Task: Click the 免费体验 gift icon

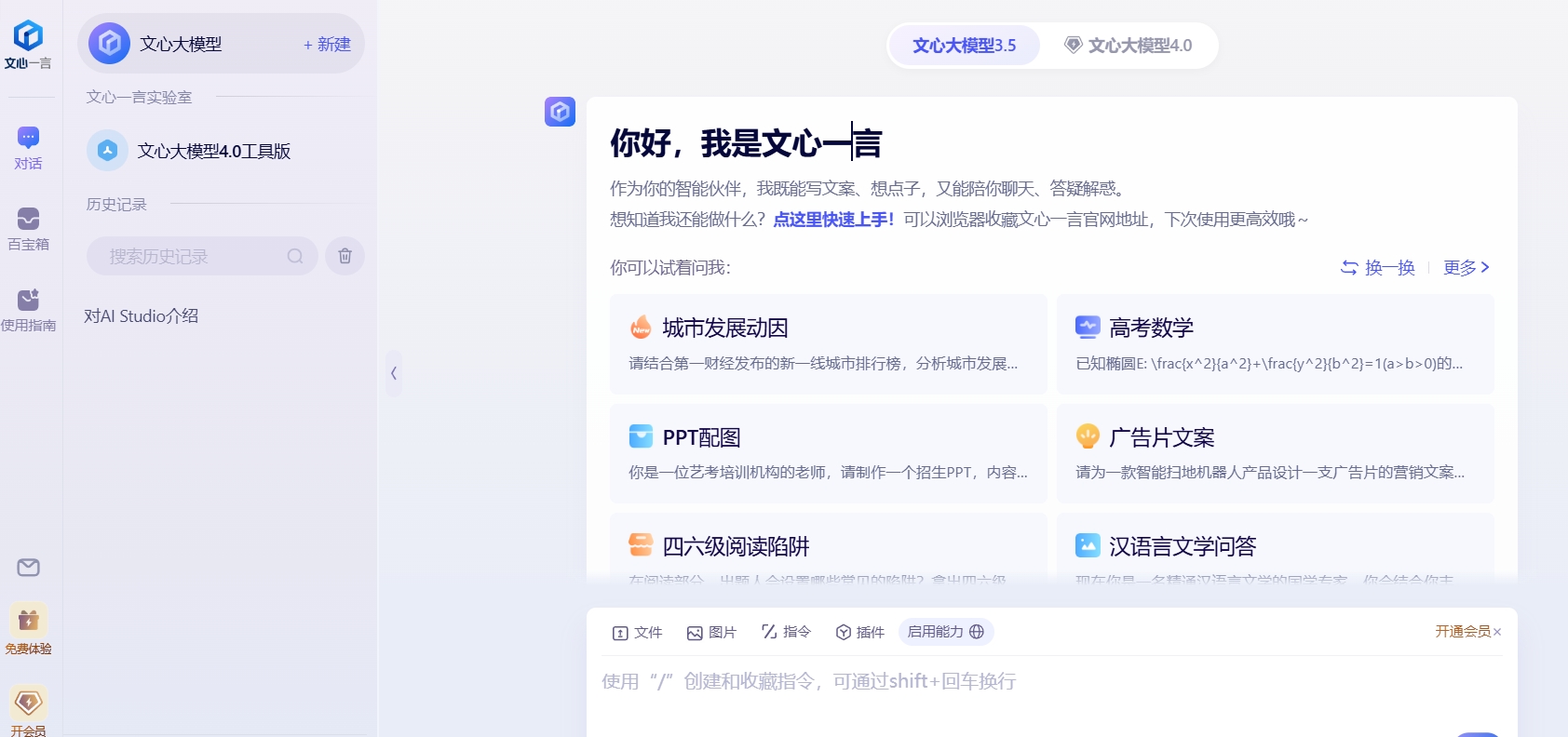Action: (x=28, y=629)
